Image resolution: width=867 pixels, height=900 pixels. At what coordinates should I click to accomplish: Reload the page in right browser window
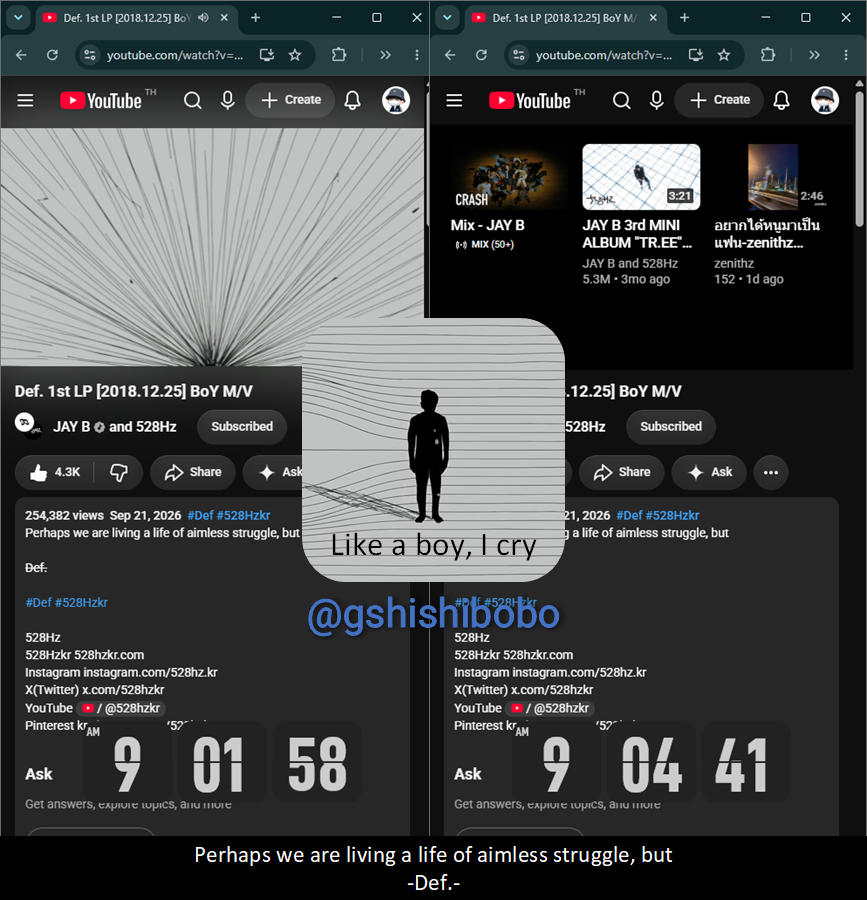click(x=481, y=55)
